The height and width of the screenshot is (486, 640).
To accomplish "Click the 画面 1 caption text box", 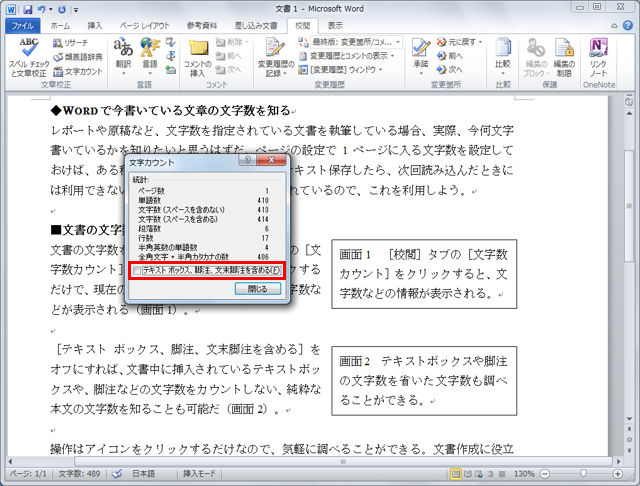I will point(424,274).
